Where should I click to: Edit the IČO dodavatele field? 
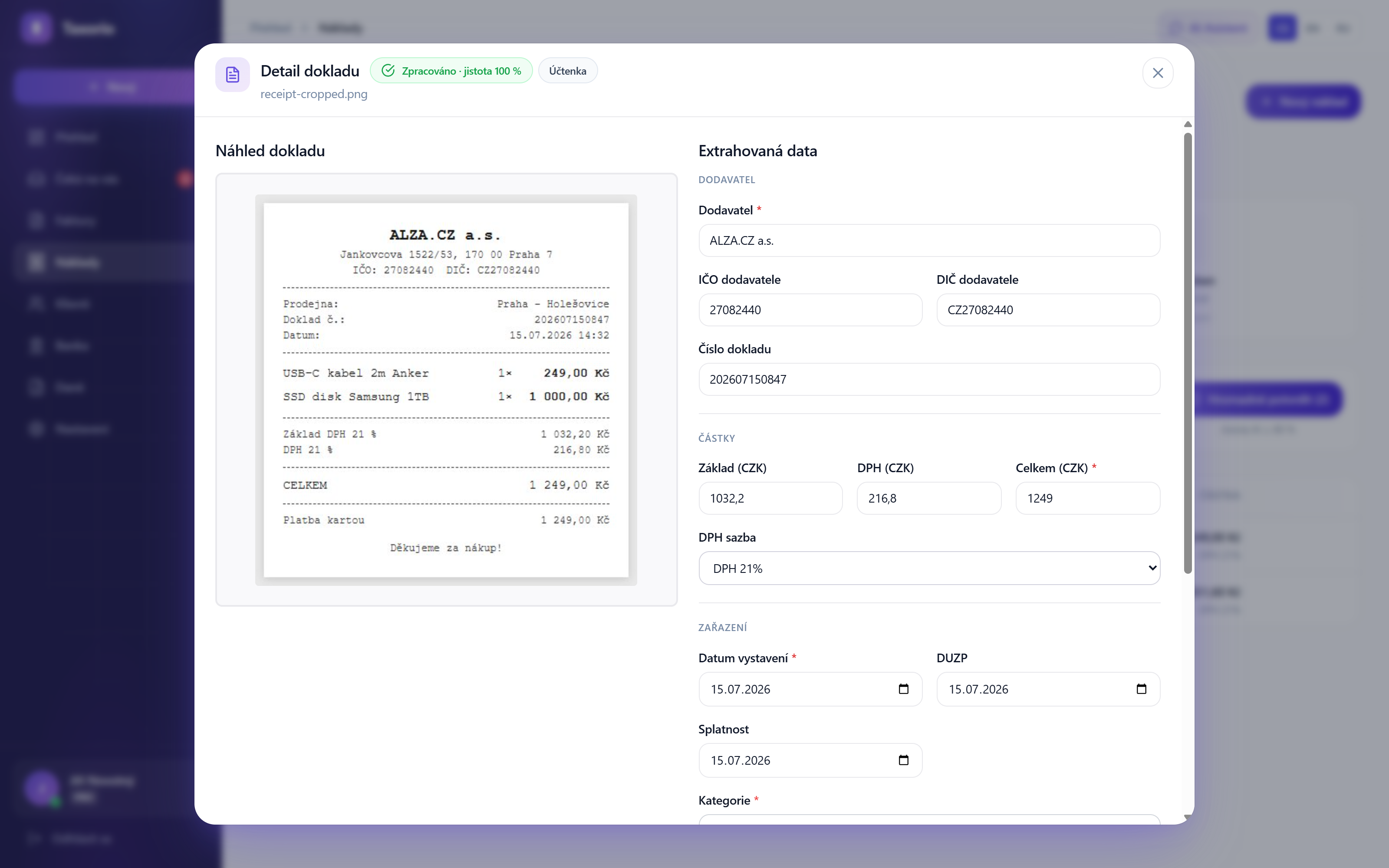(810, 310)
